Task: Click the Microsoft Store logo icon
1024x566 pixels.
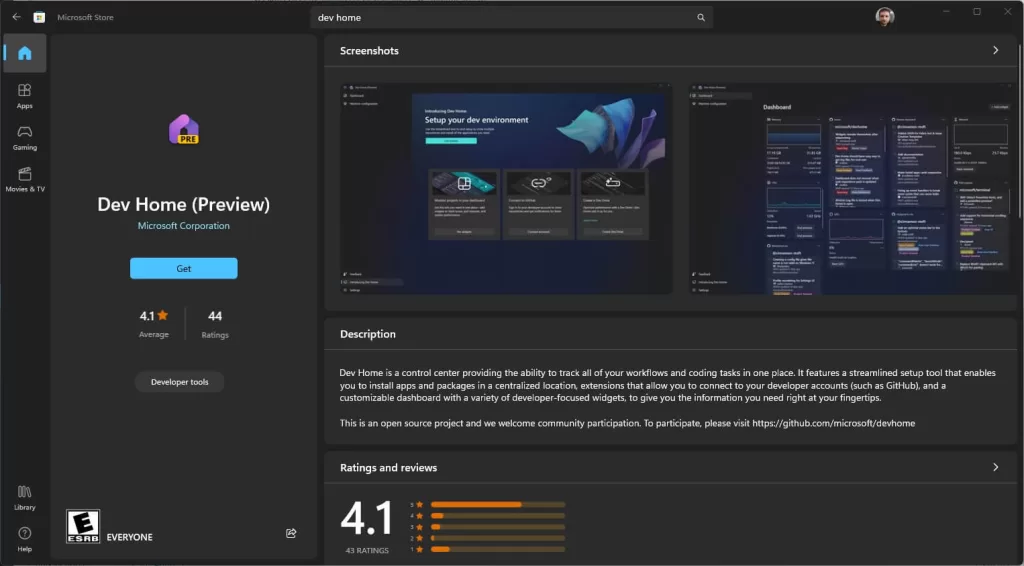Action: [x=39, y=17]
